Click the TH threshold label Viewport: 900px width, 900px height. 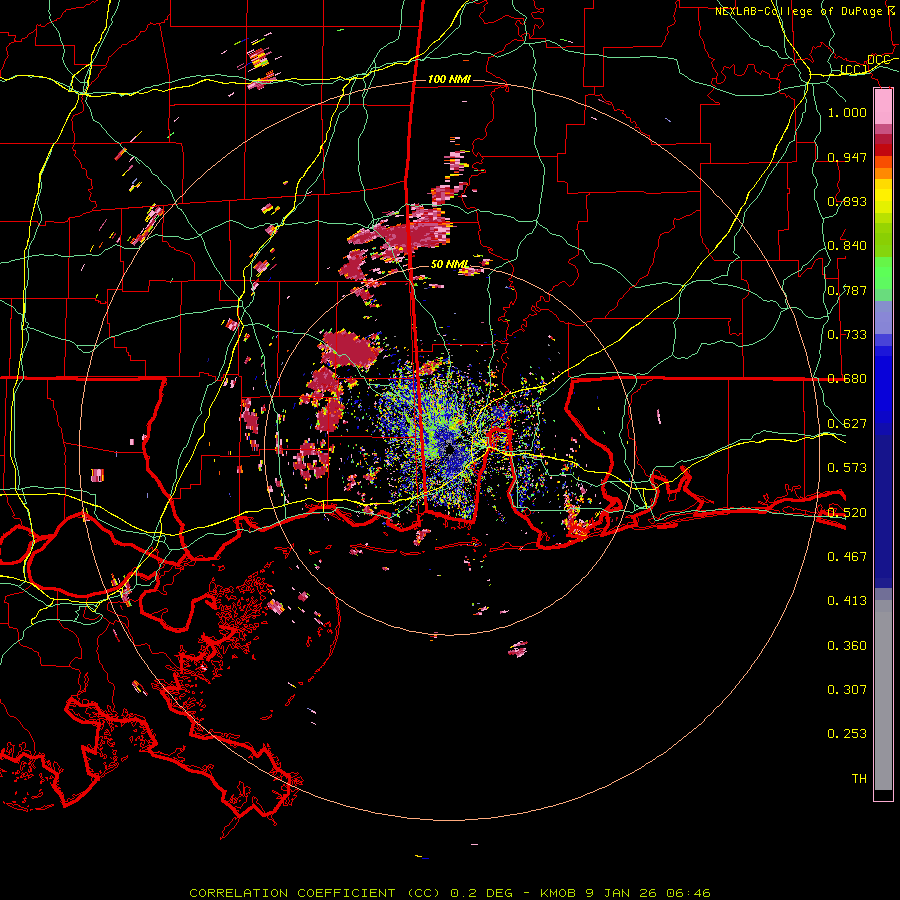click(859, 778)
